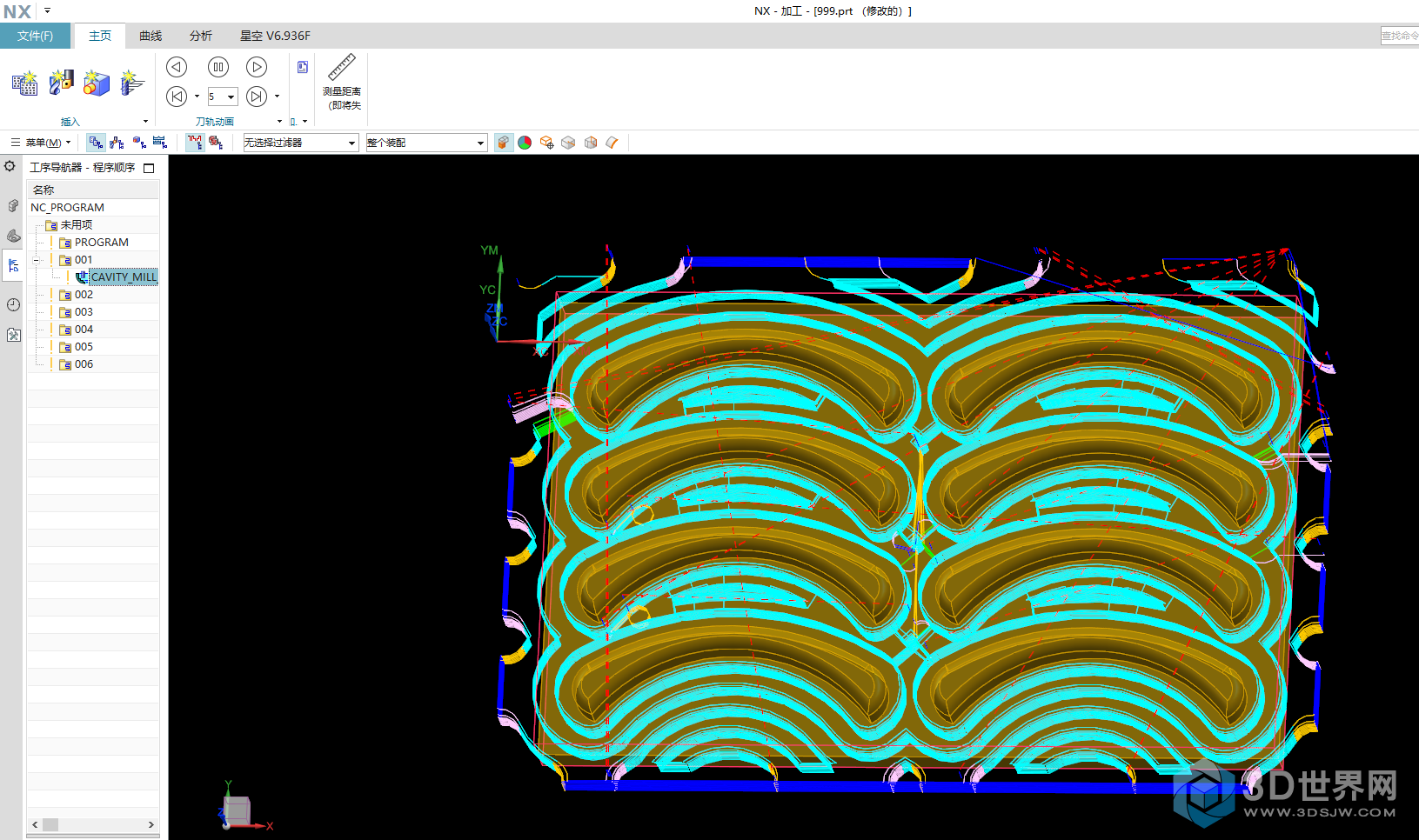1419x840 pixels.
Task: Click the 查找命令 search field
Action: coord(1399,36)
